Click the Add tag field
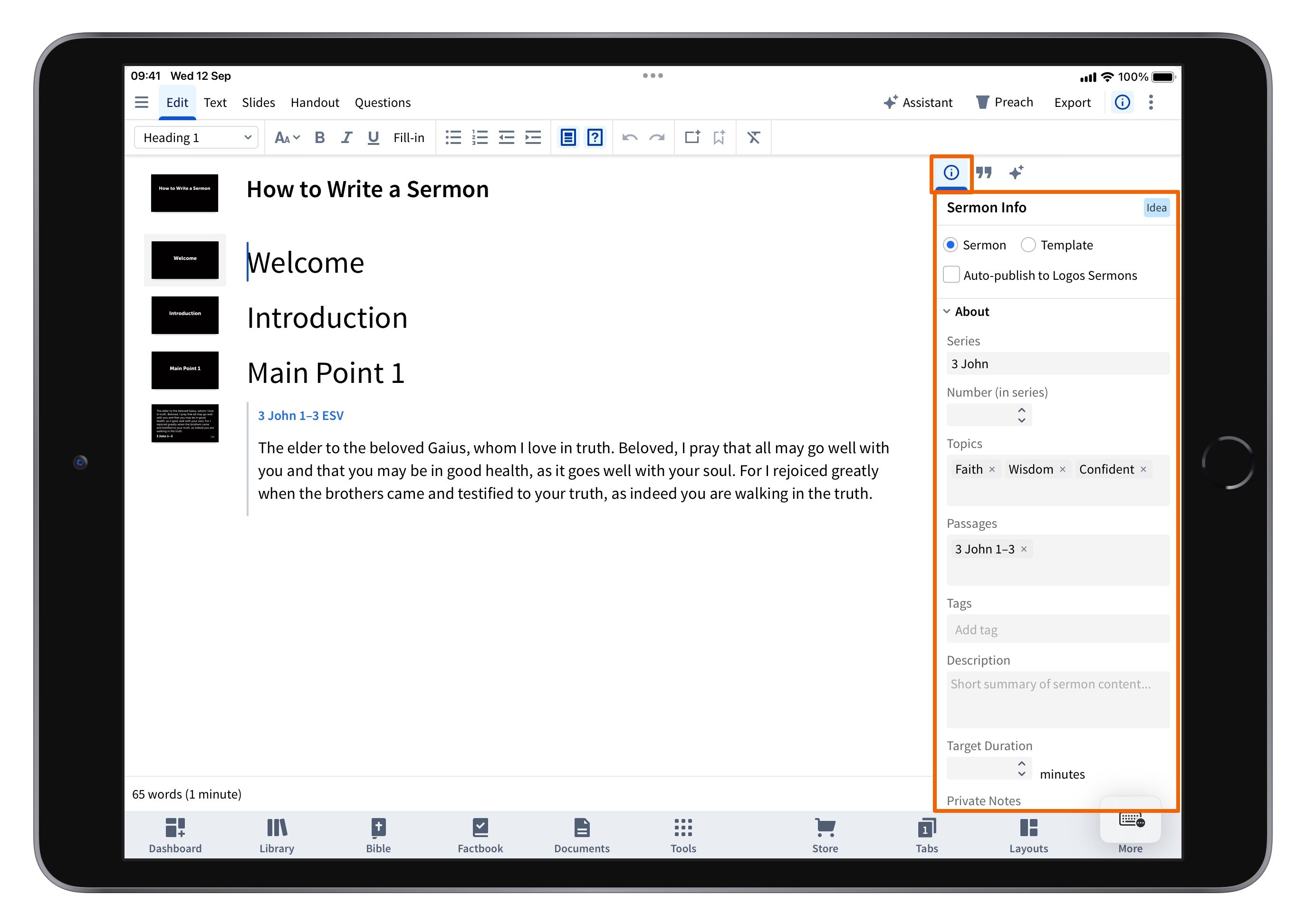The height and width of the screenshot is (924, 1306). pyautogui.click(x=1057, y=629)
